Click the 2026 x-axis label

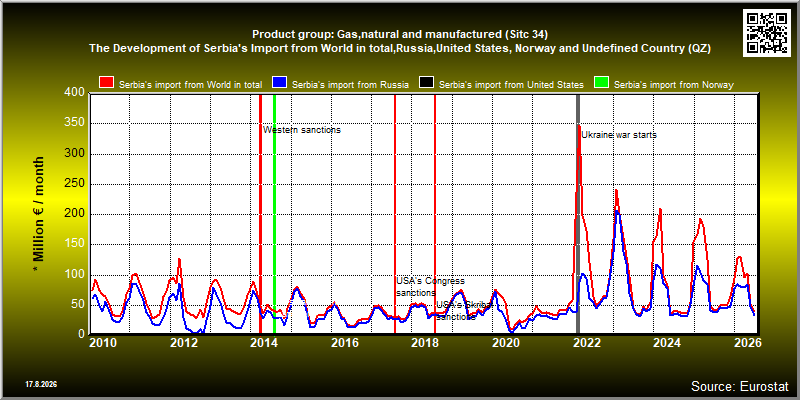[x=748, y=343]
